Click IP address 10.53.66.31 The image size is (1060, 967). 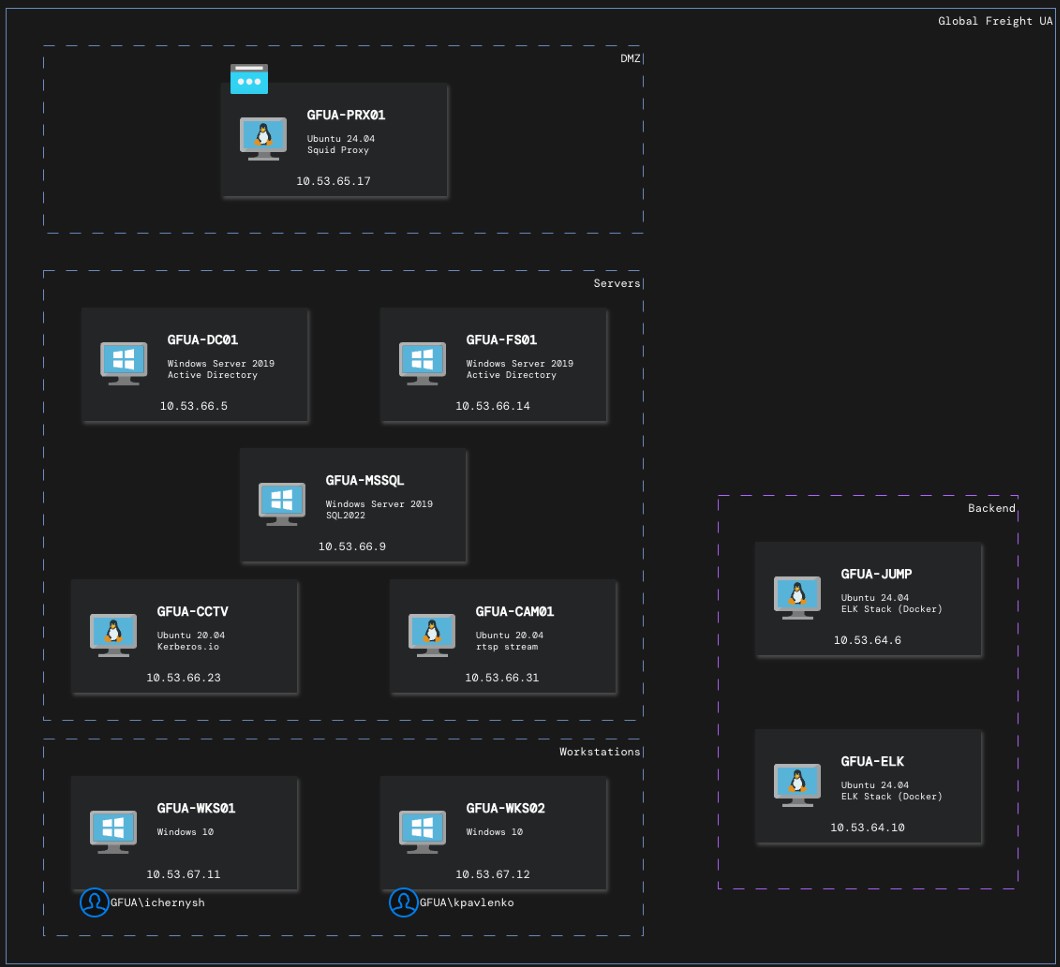tap(502, 678)
